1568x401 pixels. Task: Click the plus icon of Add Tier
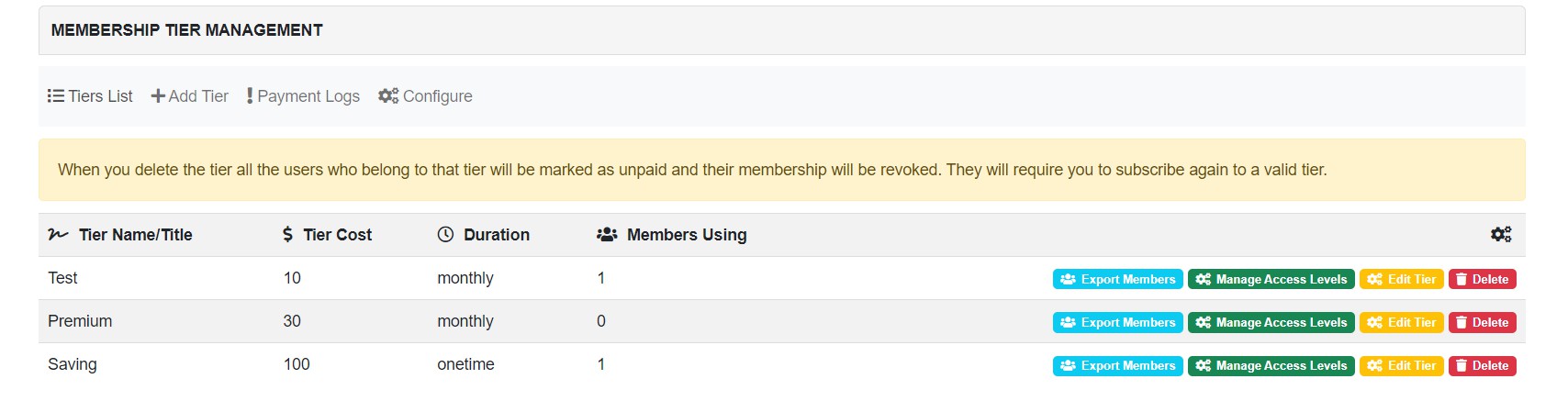coord(158,96)
